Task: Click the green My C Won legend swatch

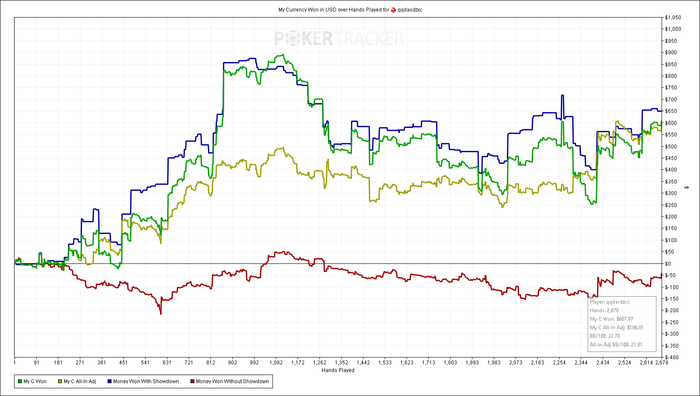Action: [x=19, y=381]
